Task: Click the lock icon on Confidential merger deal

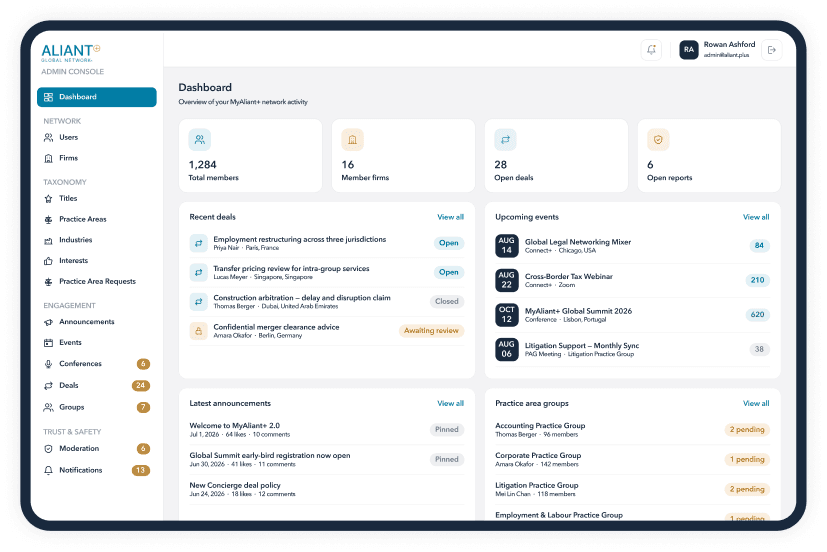Action: pos(199,331)
